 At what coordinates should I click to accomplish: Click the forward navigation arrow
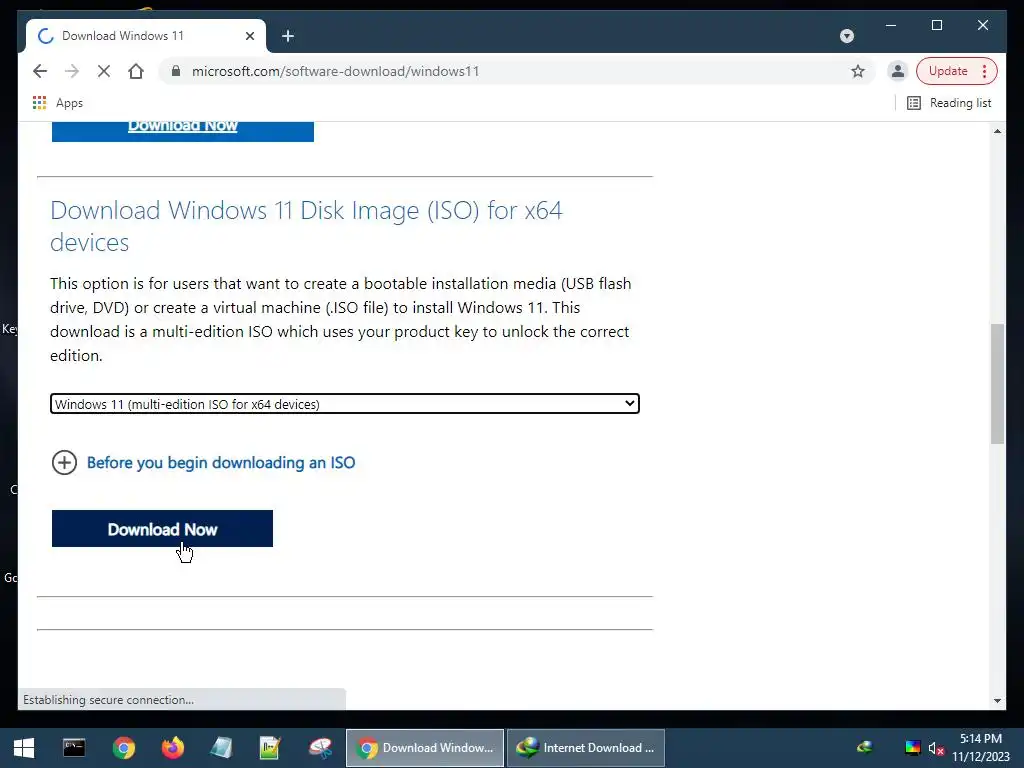72,71
